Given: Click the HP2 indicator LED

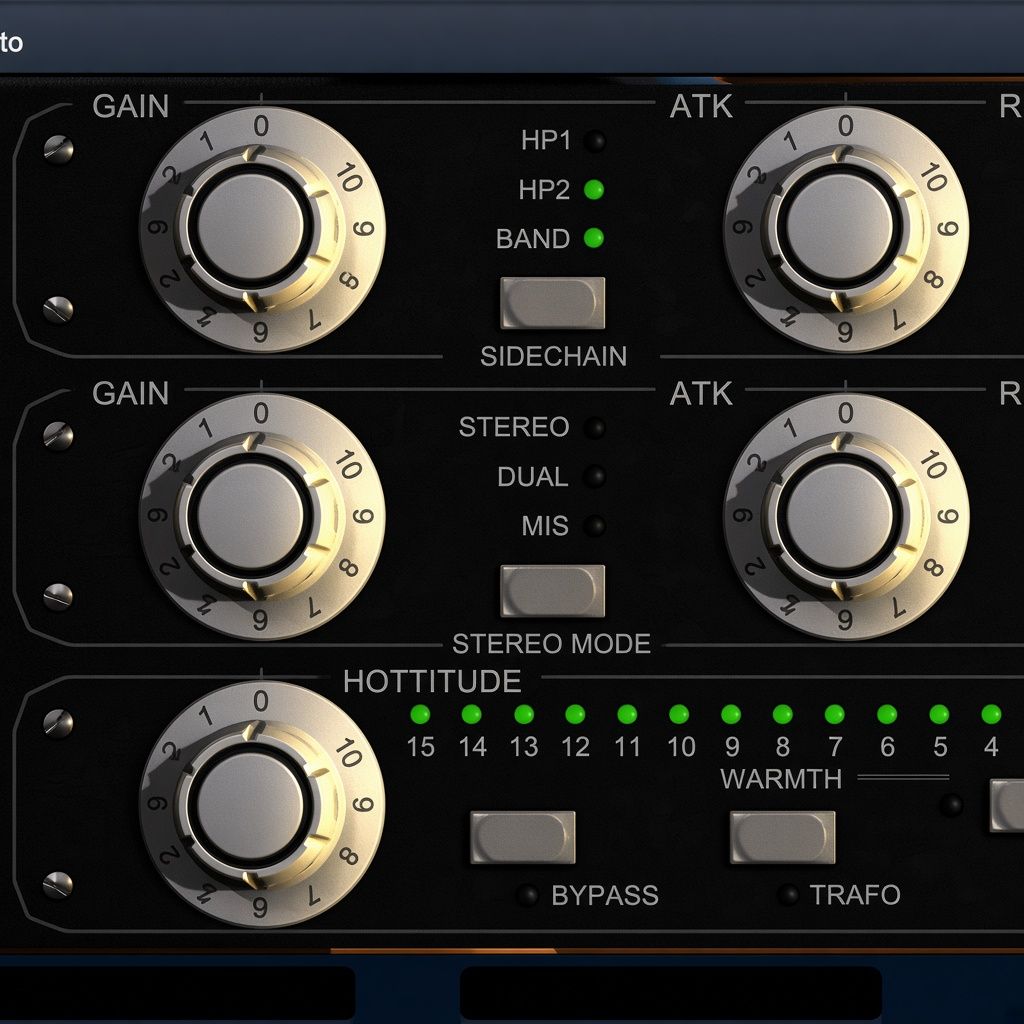Looking at the screenshot, I should pos(594,190).
